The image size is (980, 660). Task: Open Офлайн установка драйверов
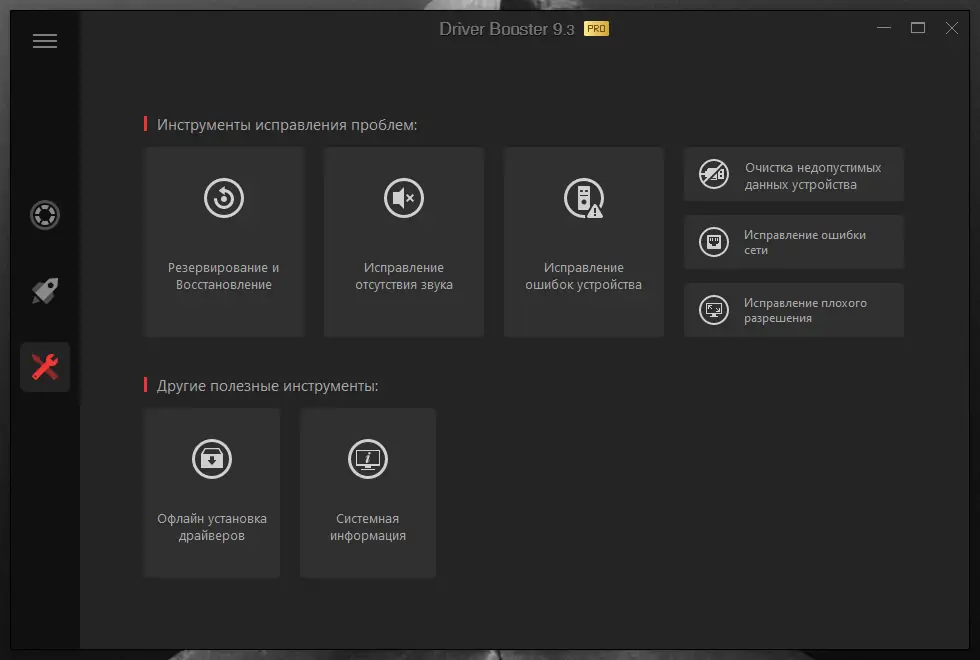(212, 493)
